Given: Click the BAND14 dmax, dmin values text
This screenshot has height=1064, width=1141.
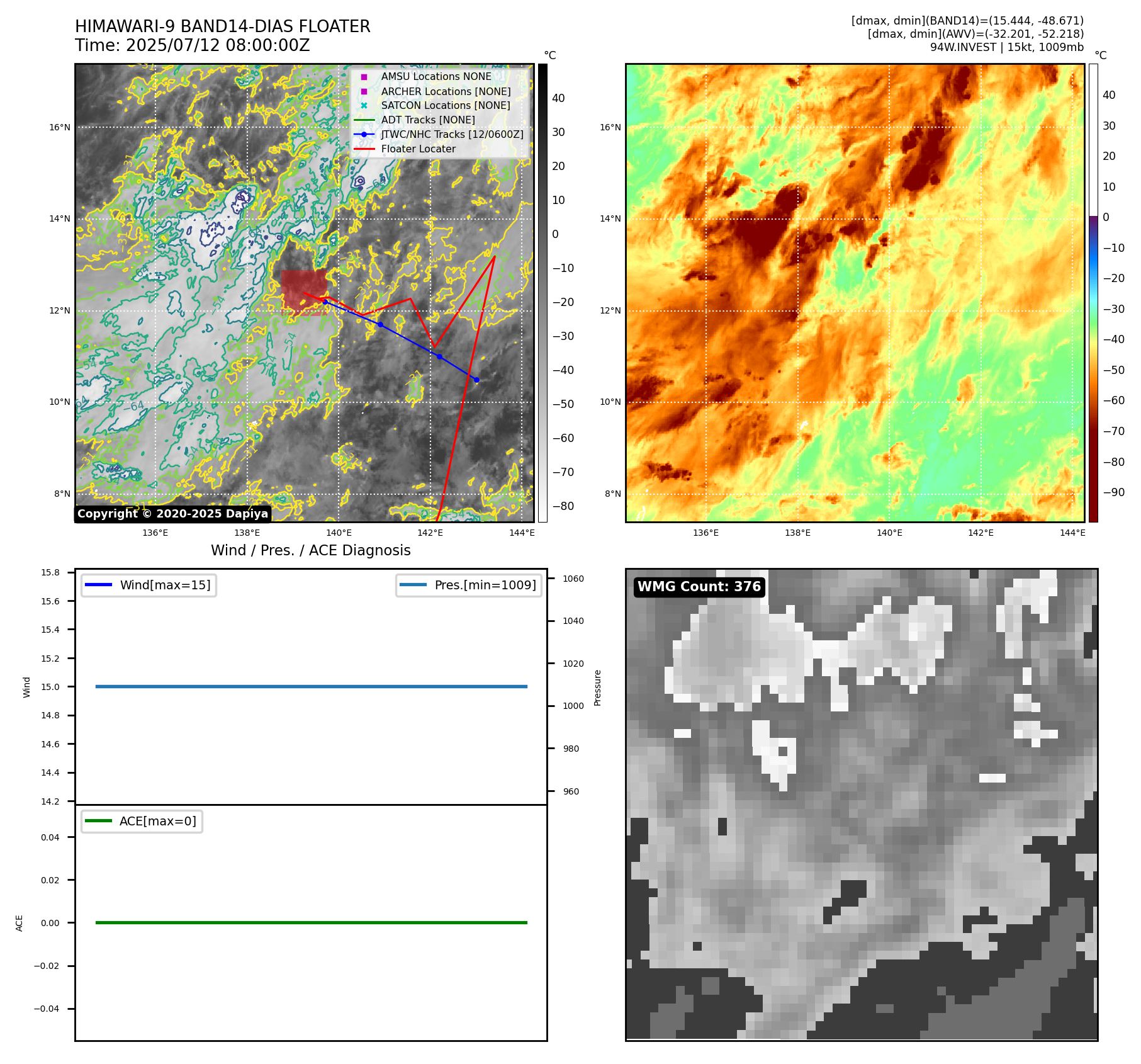Looking at the screenshot, I should [968, 21].
